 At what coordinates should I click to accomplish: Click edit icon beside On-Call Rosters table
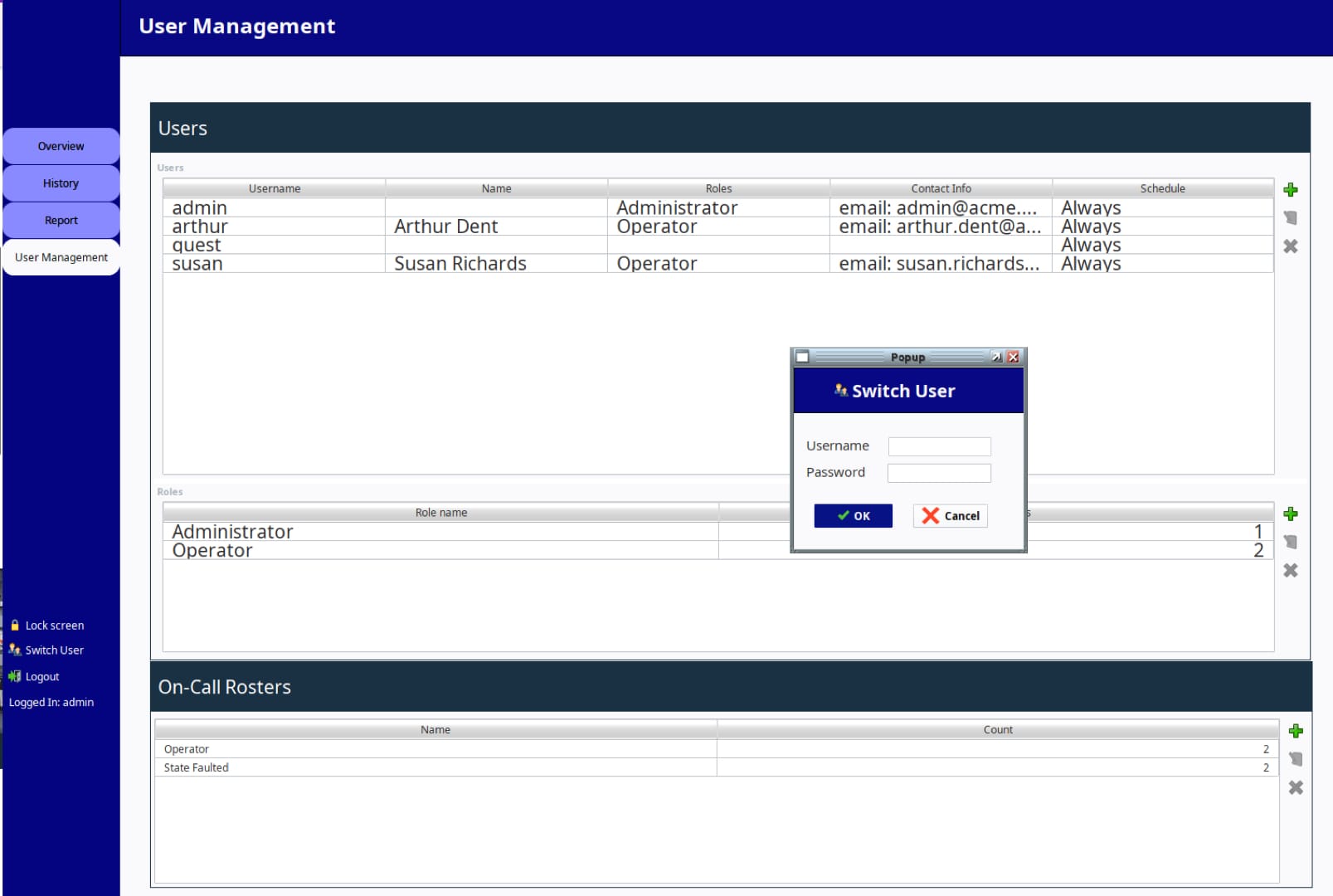click(1295, 759)
